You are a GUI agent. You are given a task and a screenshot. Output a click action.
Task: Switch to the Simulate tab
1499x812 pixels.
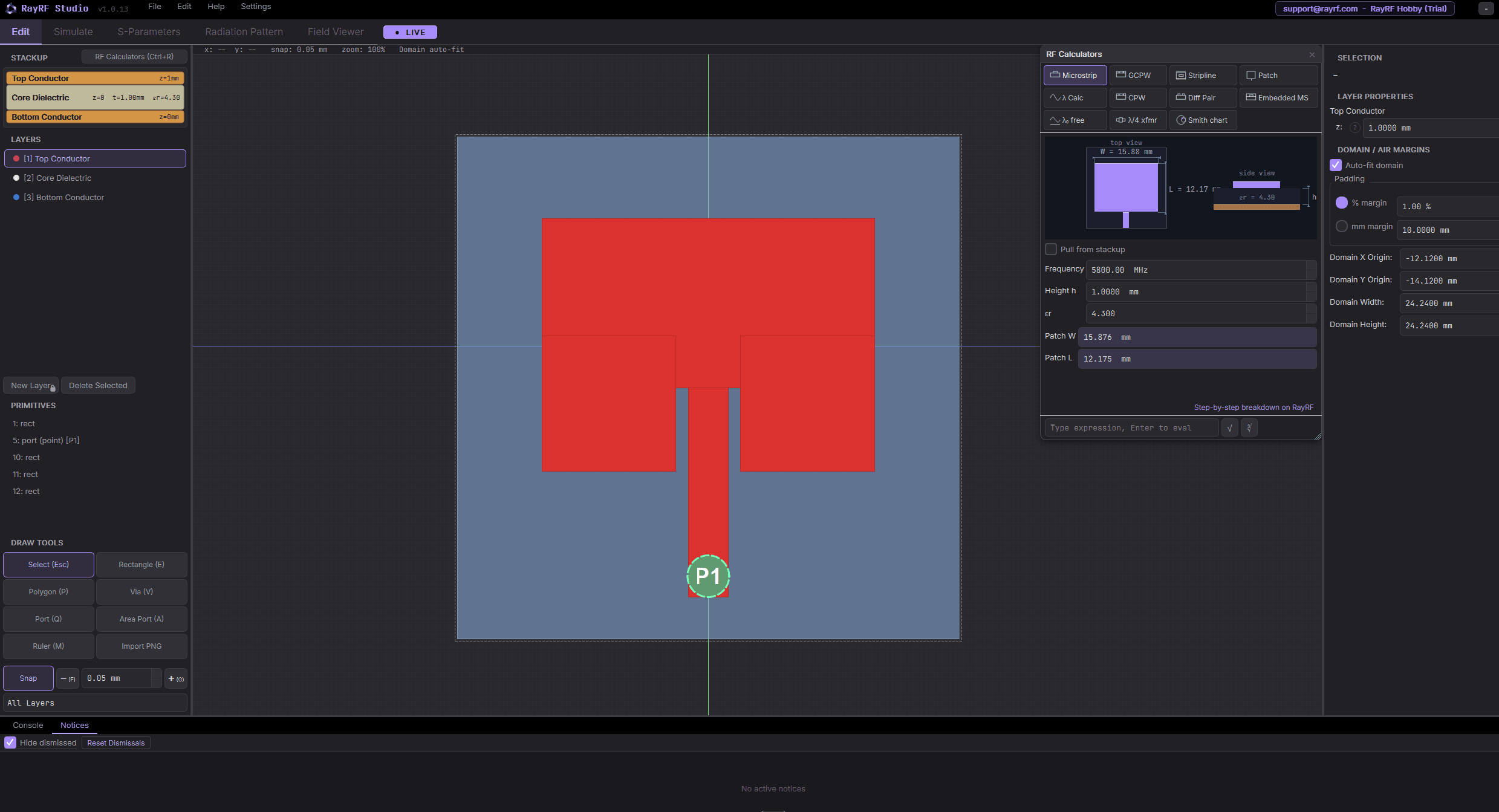click(73, 32)
